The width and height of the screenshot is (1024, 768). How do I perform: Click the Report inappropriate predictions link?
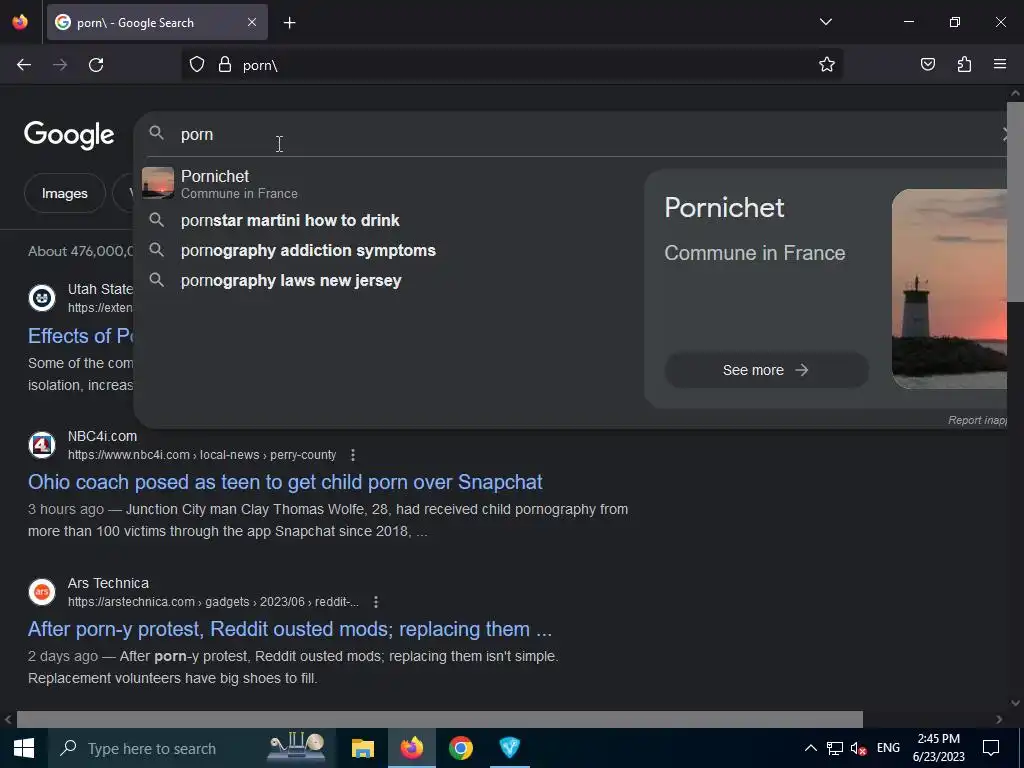coord(977,421)
